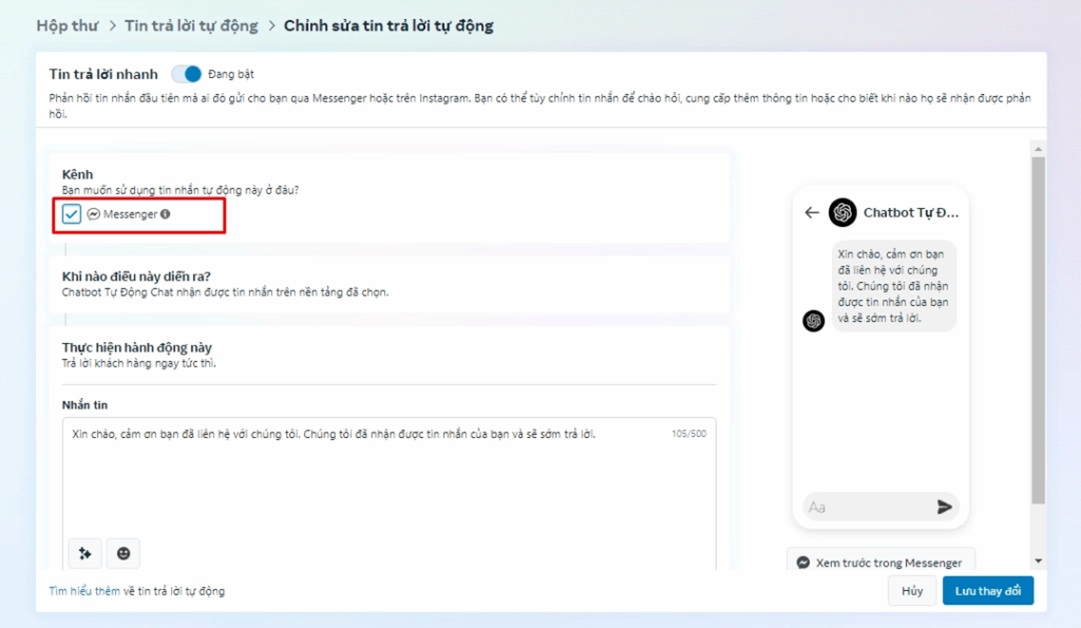Save changes with Lưu thay đổi
The image size is (1081, 628).
click(987, 590)
